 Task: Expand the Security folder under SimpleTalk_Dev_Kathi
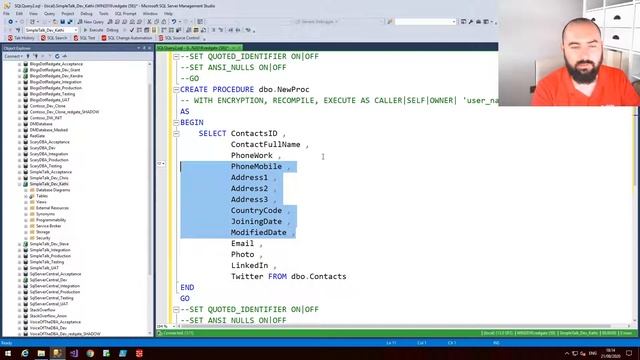coord(26,238)
